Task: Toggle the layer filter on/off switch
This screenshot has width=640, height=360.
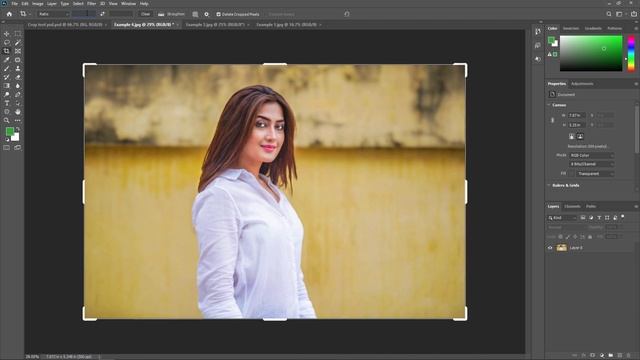Action: click(x=623, y=217)
